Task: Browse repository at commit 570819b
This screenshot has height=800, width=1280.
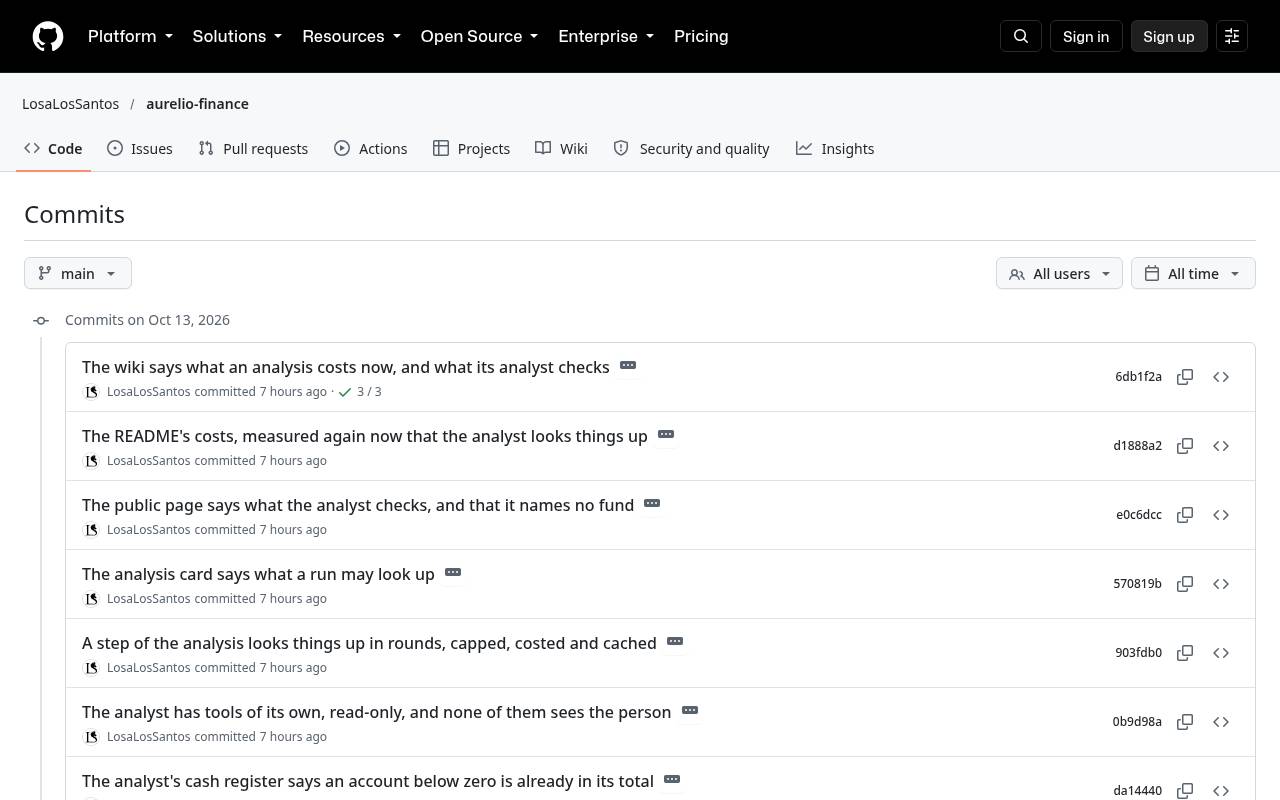Action: tap(1221, 584)
